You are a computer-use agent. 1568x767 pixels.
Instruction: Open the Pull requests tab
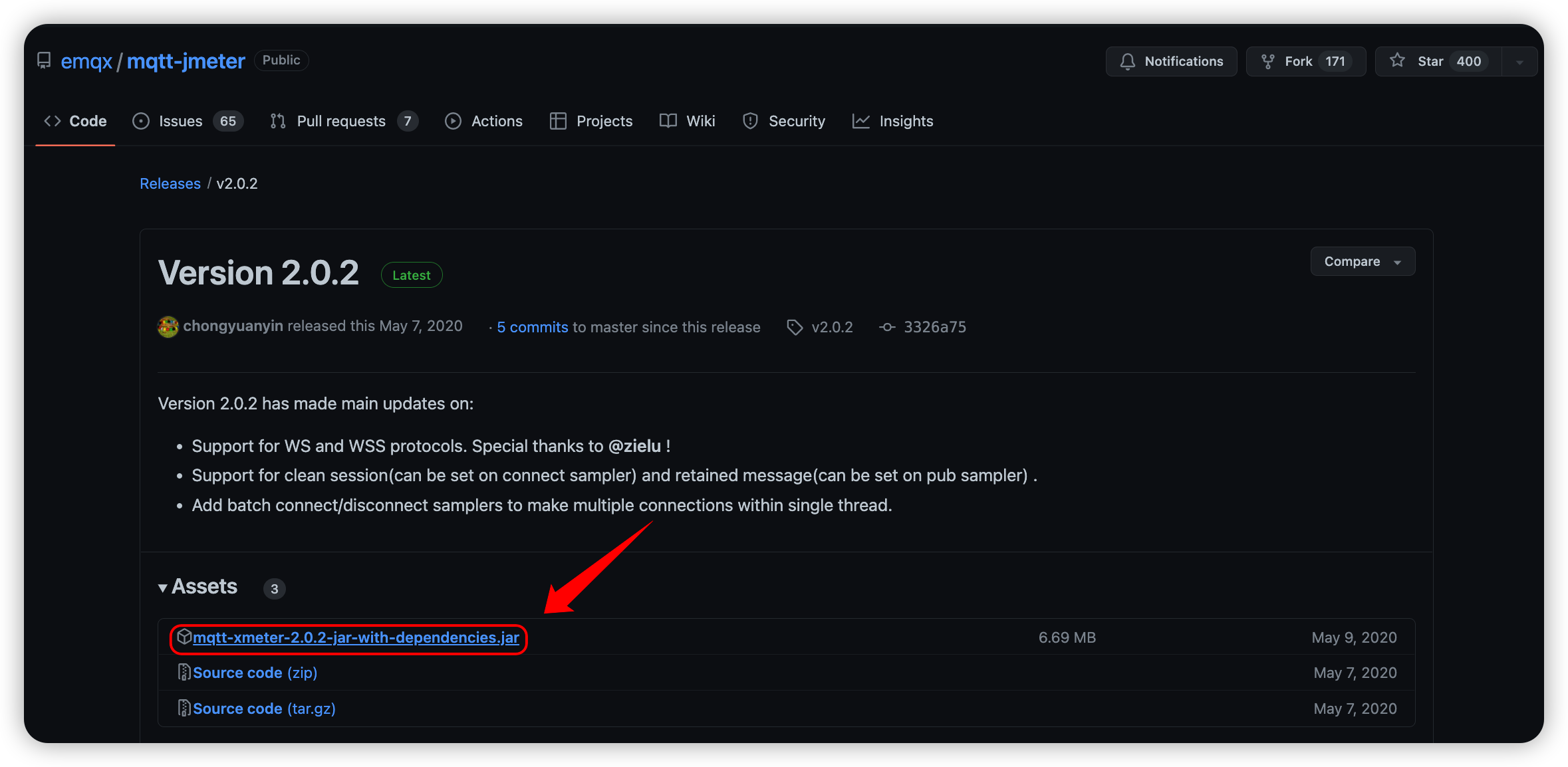(344, 121)
